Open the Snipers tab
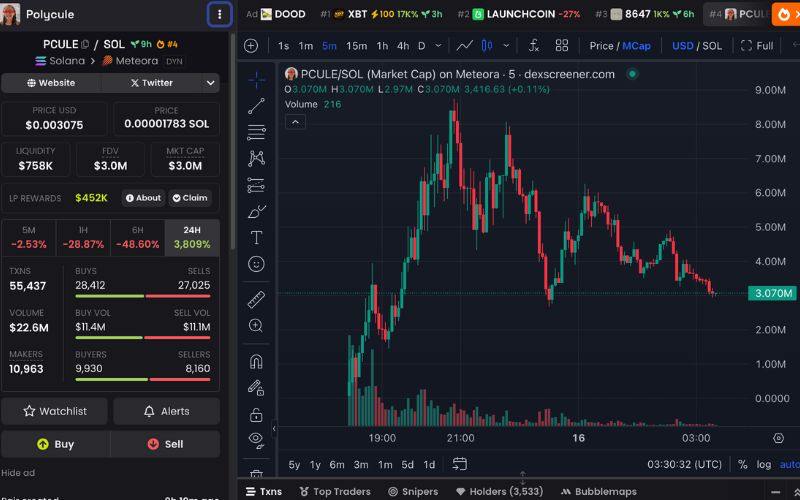Screen dimensions: 800x500 click(413, 491)
